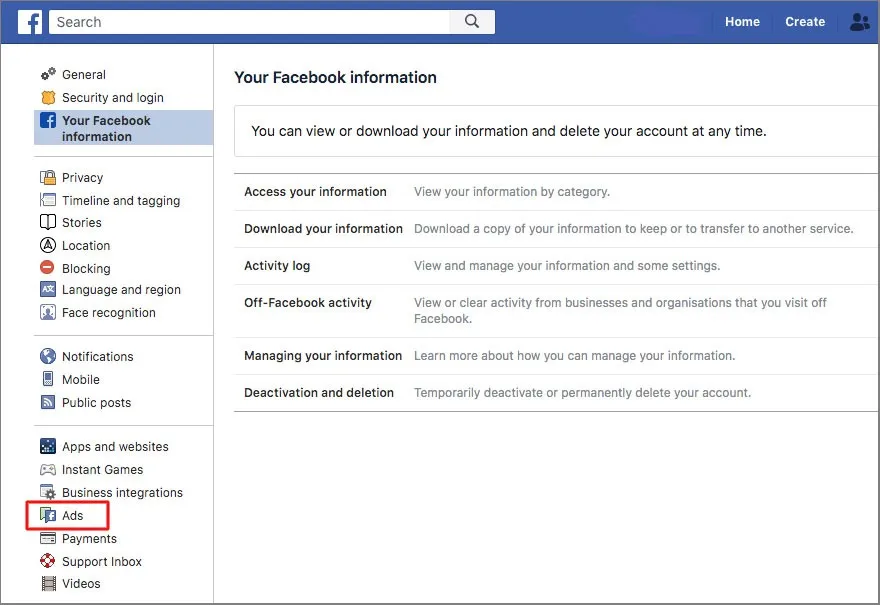The height and width of the screenshot is (605, 880).
Task: Click the Face recognition icon
Action: [48, 312]
